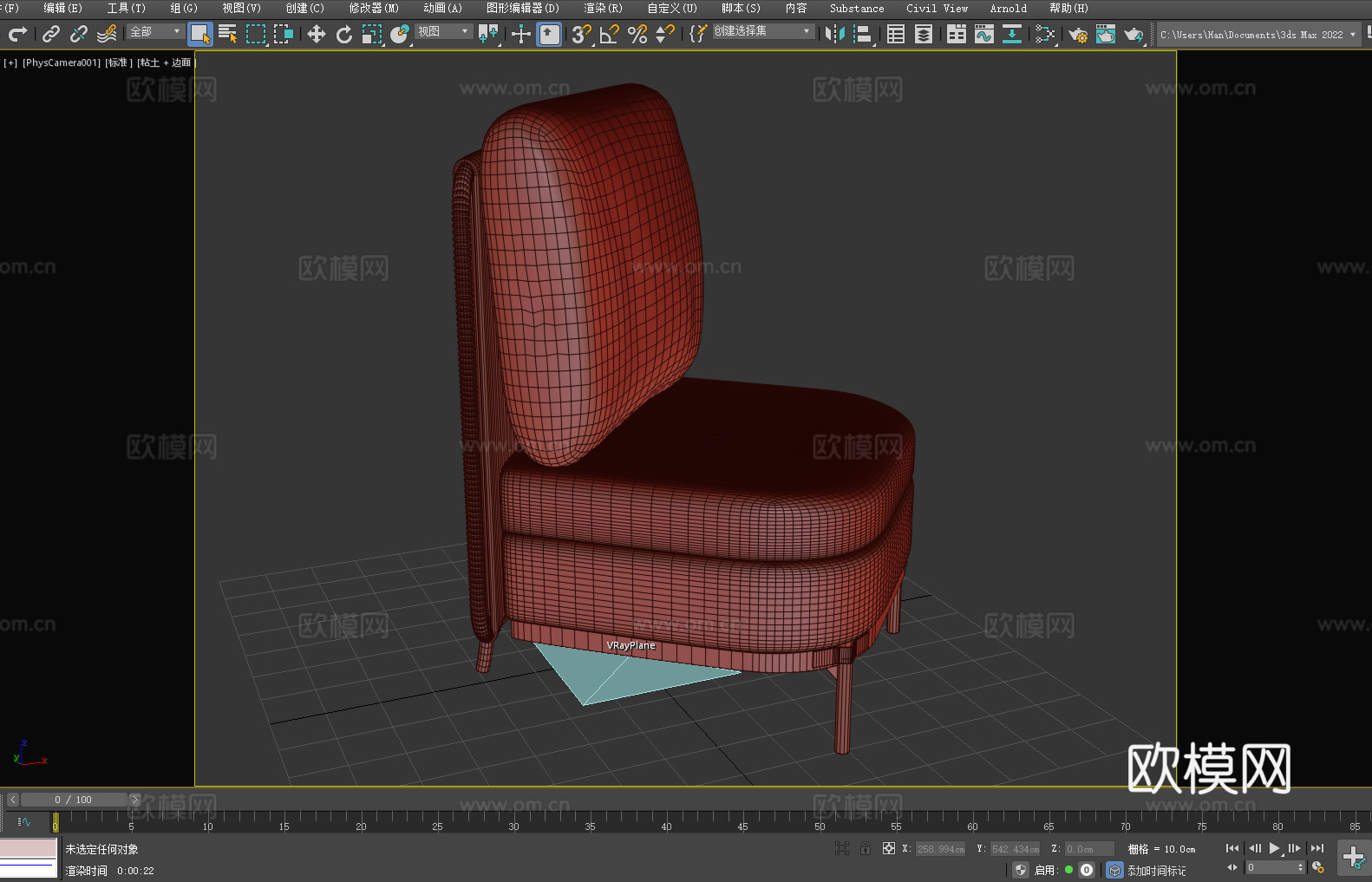Viewport: 1372px width, 882px height.
Task: Go to Next Frame
Action: [x=1295, y=848]
